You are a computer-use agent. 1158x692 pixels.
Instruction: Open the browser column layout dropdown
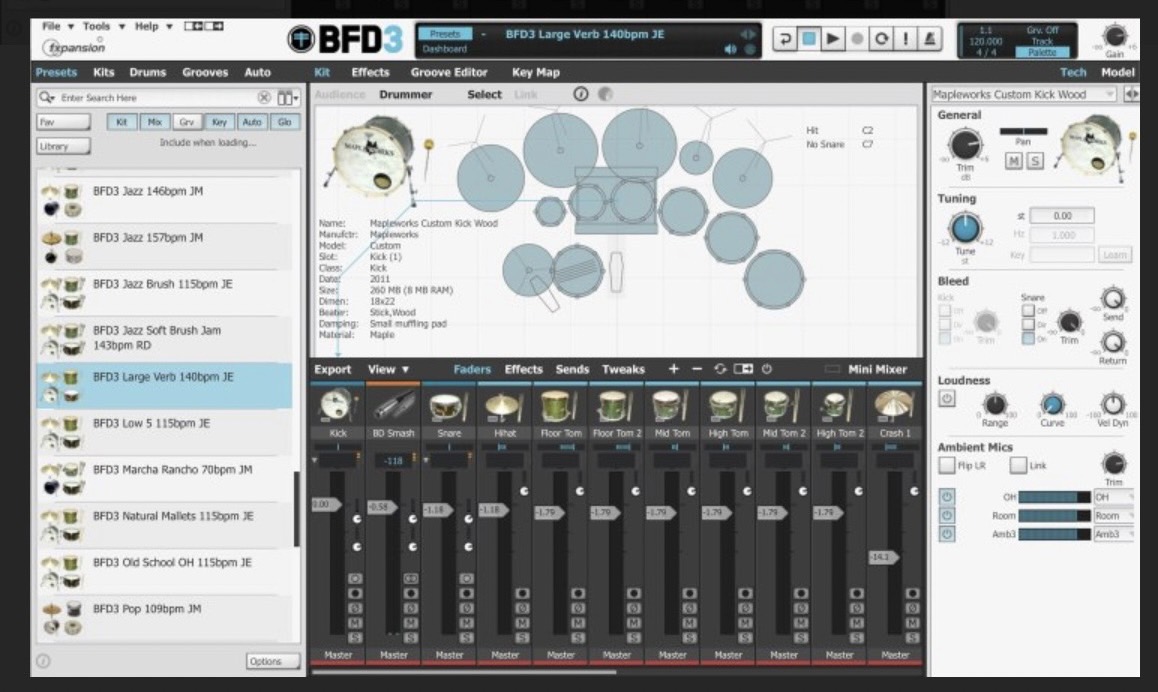coord(287,97)
